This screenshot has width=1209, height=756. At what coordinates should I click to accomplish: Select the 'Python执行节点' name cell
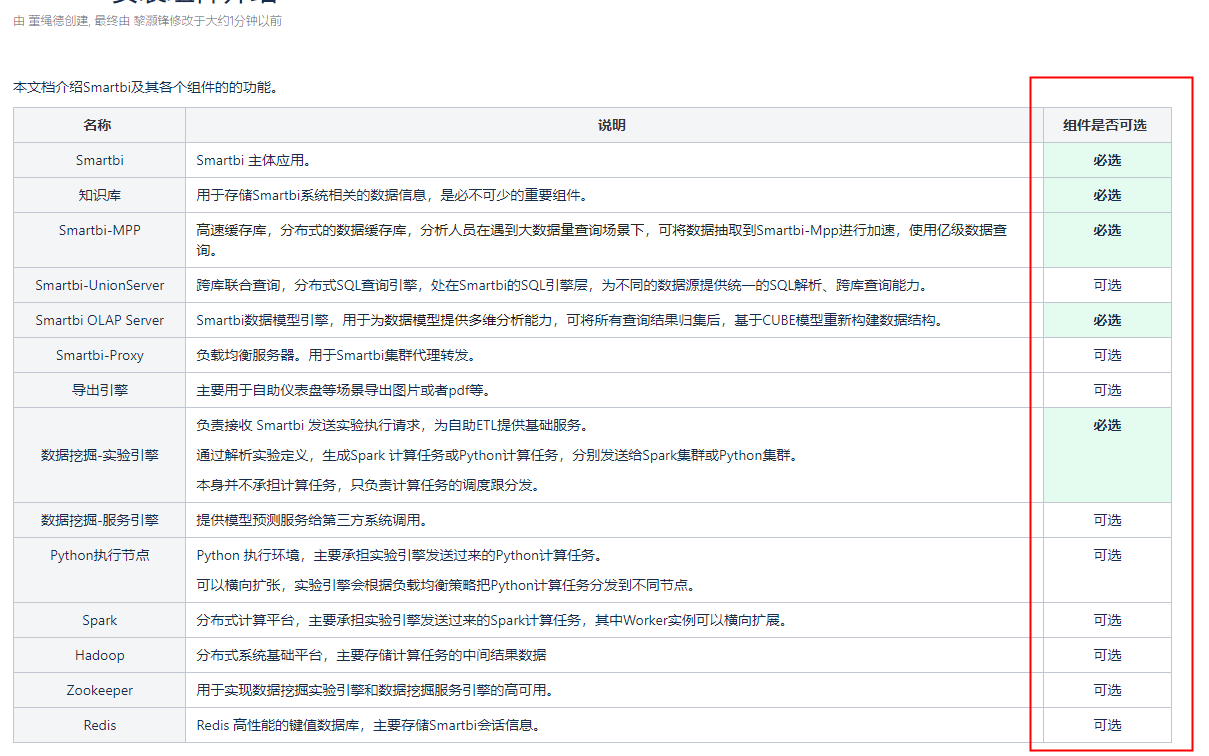pos(99,570)
